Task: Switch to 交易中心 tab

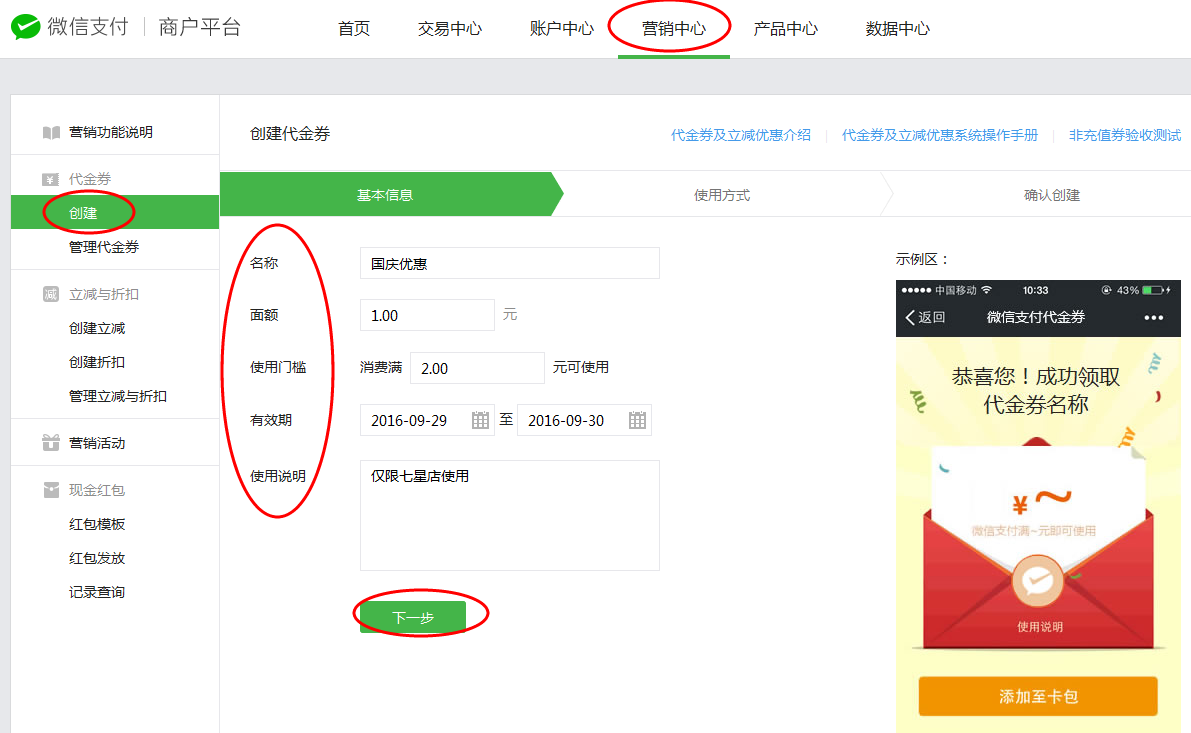Action: pyautogui.click(x=450, y=29)
